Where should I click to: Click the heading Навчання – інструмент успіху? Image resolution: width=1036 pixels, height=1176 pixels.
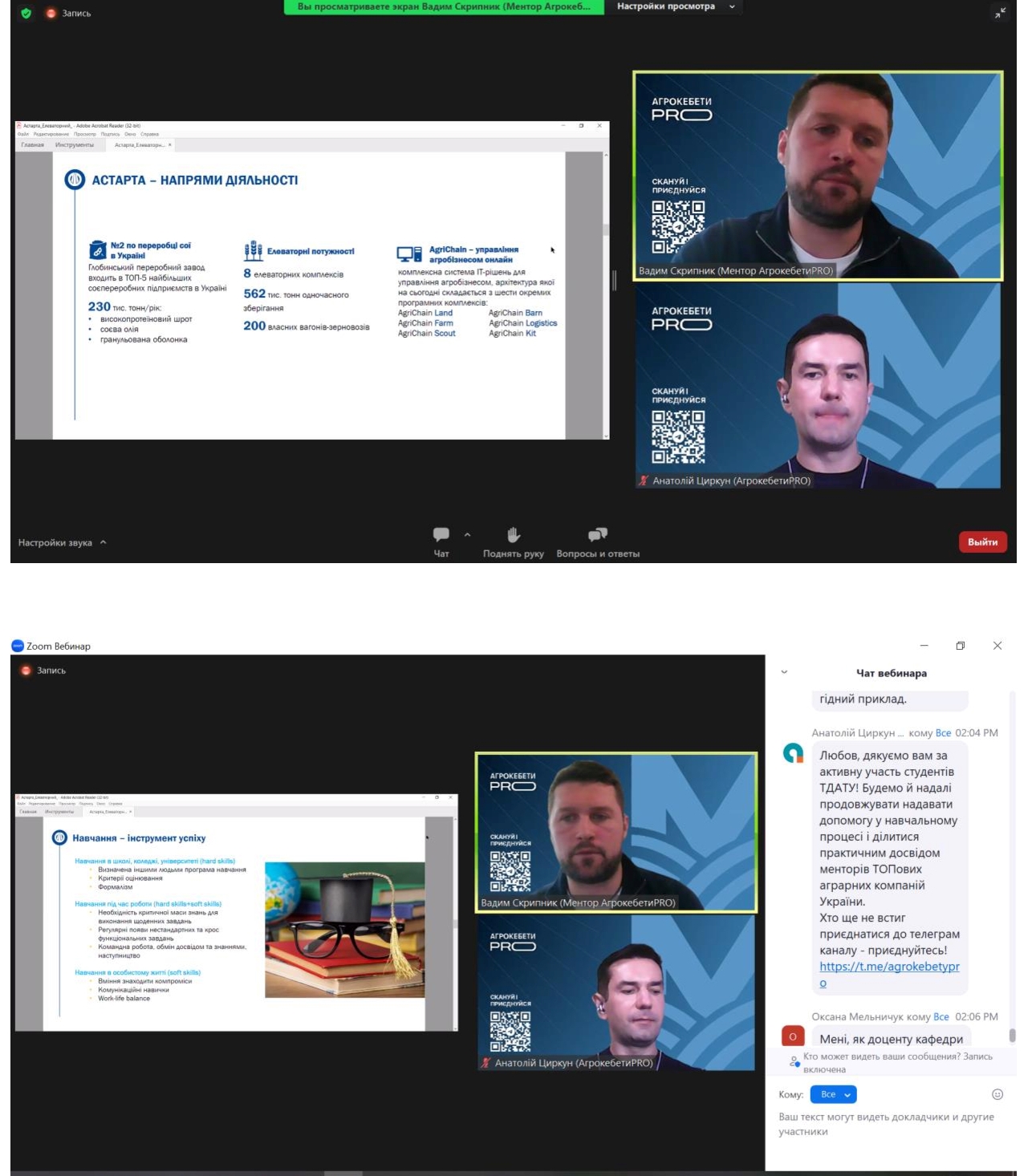139,838
